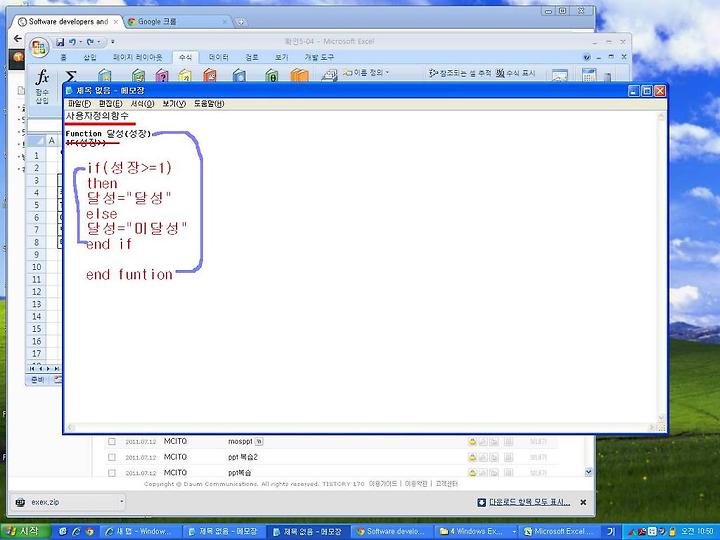The height and width of the screenshot is (540, 720).
Task: Click the 이용가이드 footer link
Action: 382,484
